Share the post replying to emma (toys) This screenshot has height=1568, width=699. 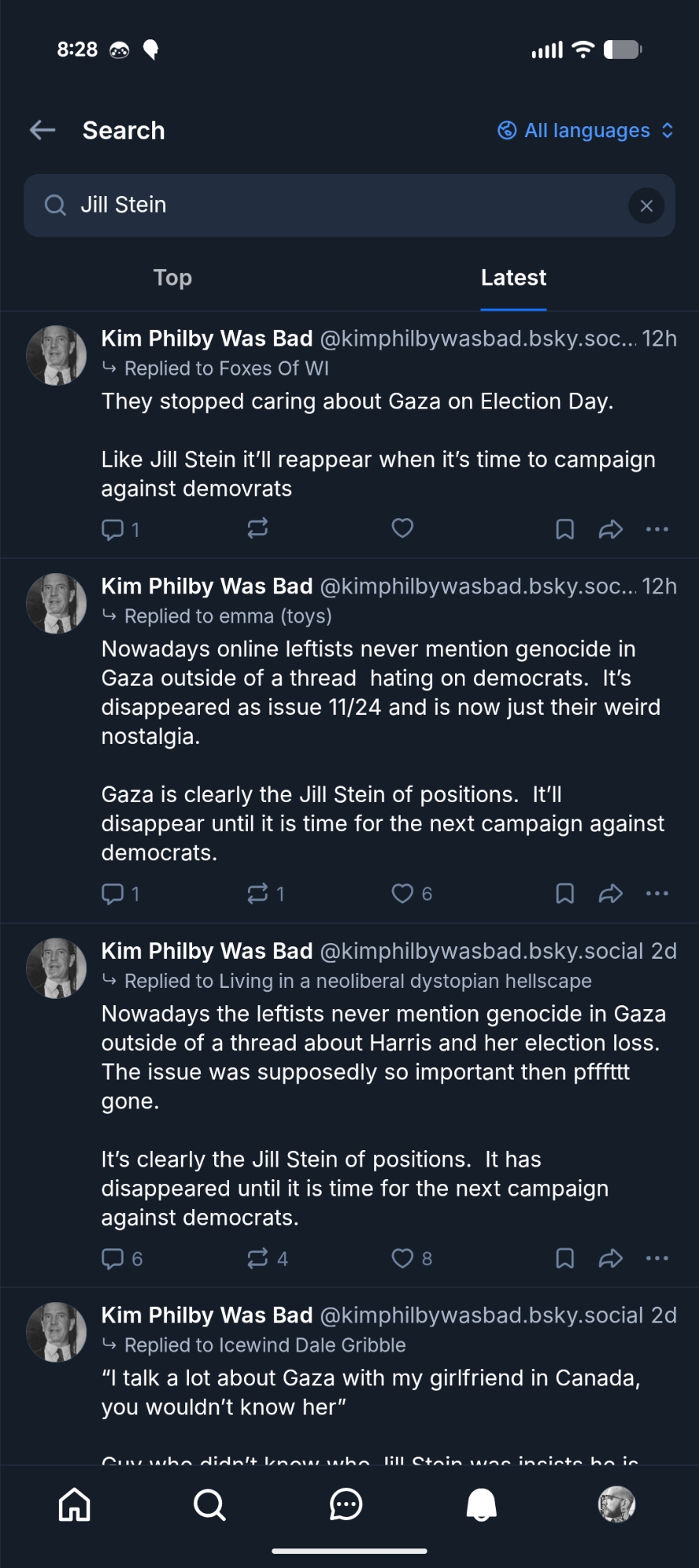click(x=610, y=894)
